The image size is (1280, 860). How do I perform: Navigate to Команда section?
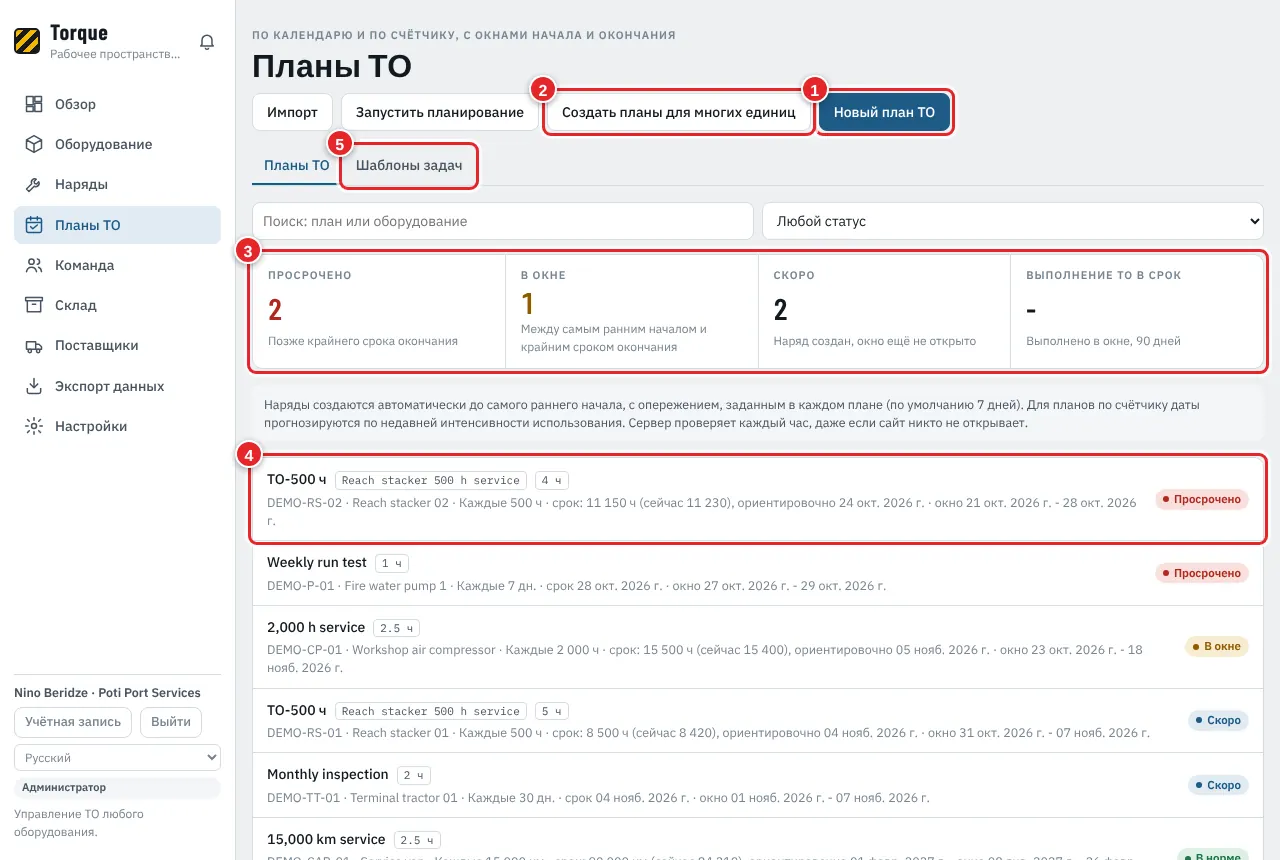click(x=117, y=265)
